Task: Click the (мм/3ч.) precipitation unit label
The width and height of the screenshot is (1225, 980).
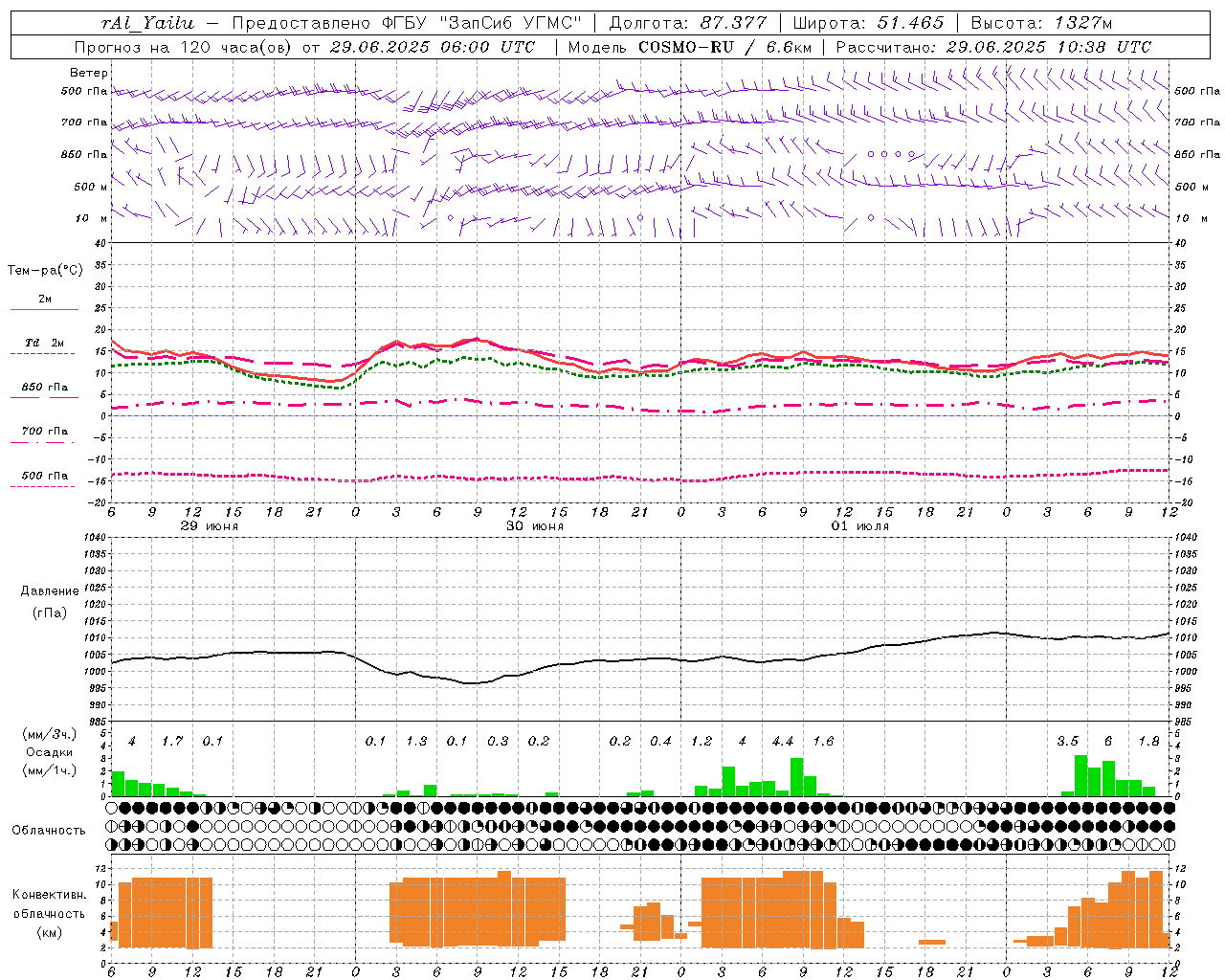Action: click(50, 734)
